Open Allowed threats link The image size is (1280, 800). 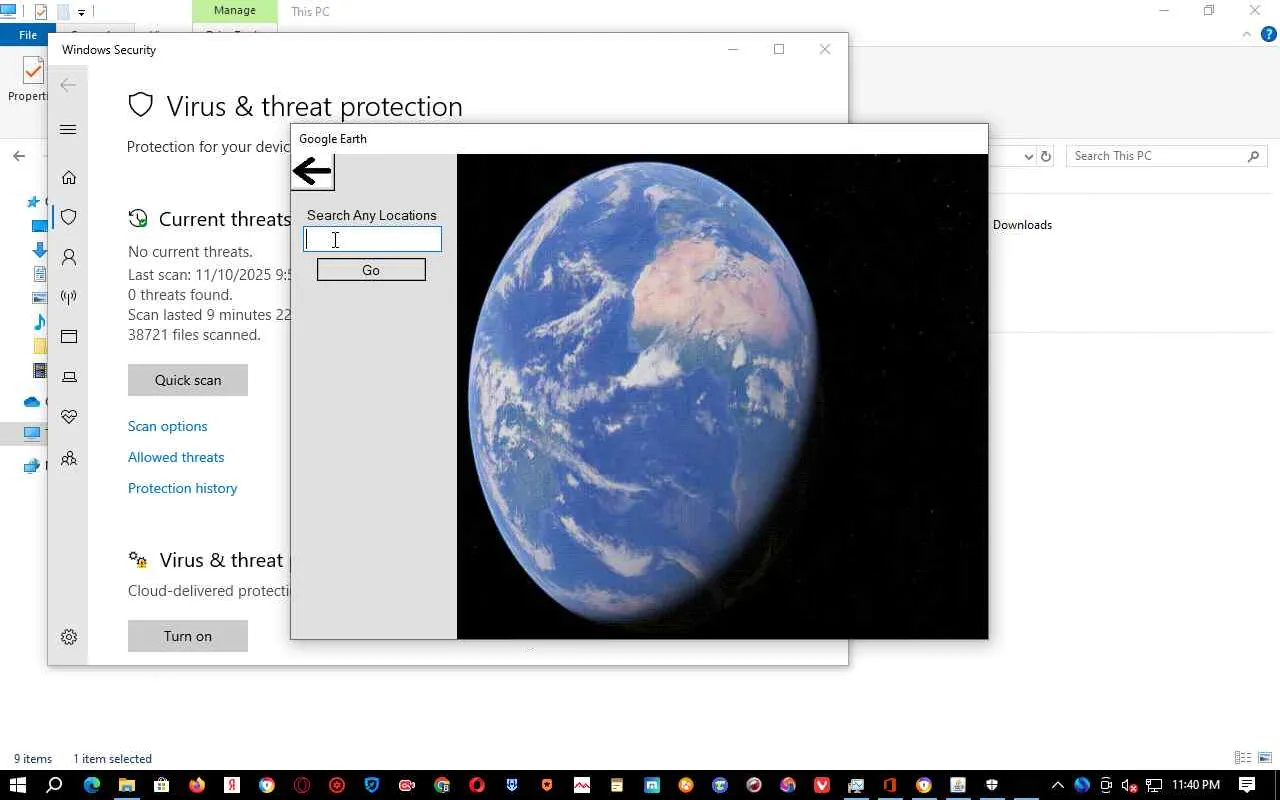click(x=176, y=457)
